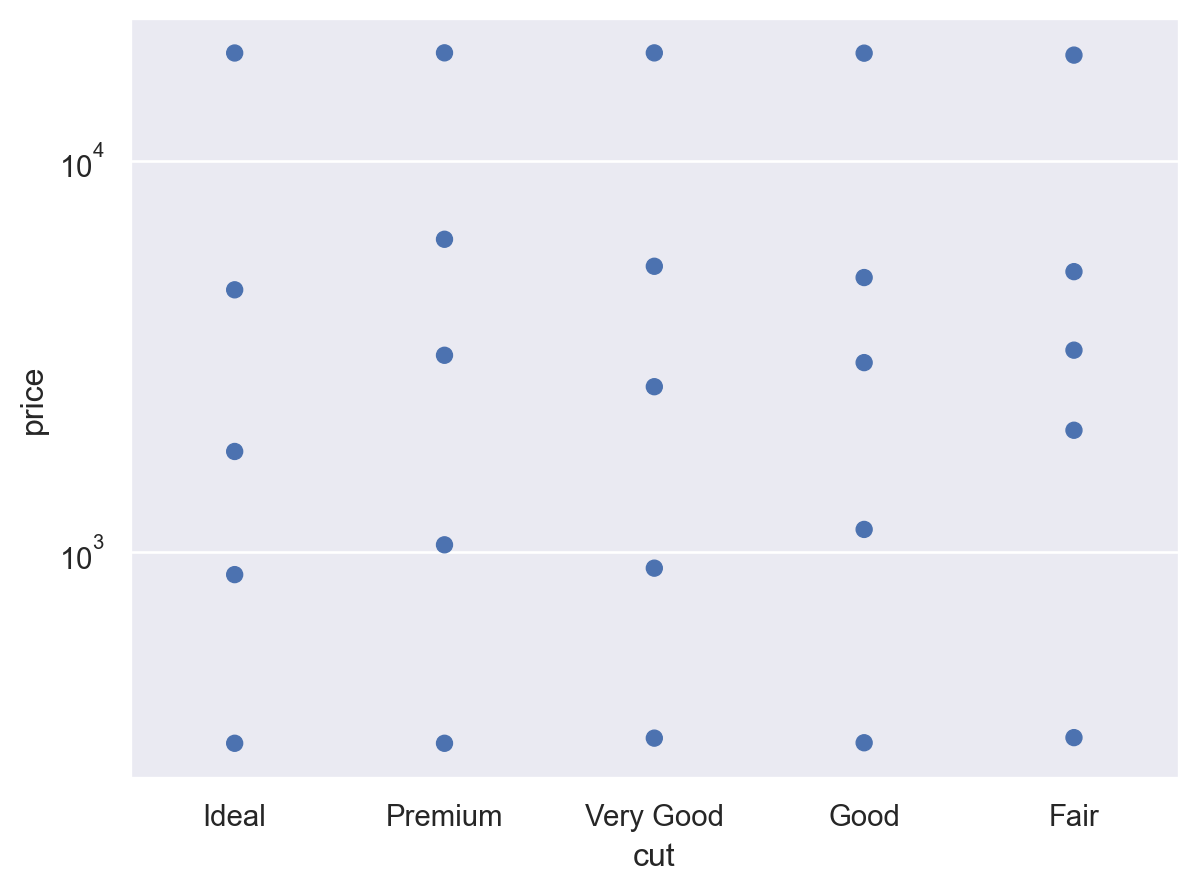Click the 'cut' x-axis title
Viewport: 1198px width, 890px height.
pyautogui.click(x=654, y=857)
